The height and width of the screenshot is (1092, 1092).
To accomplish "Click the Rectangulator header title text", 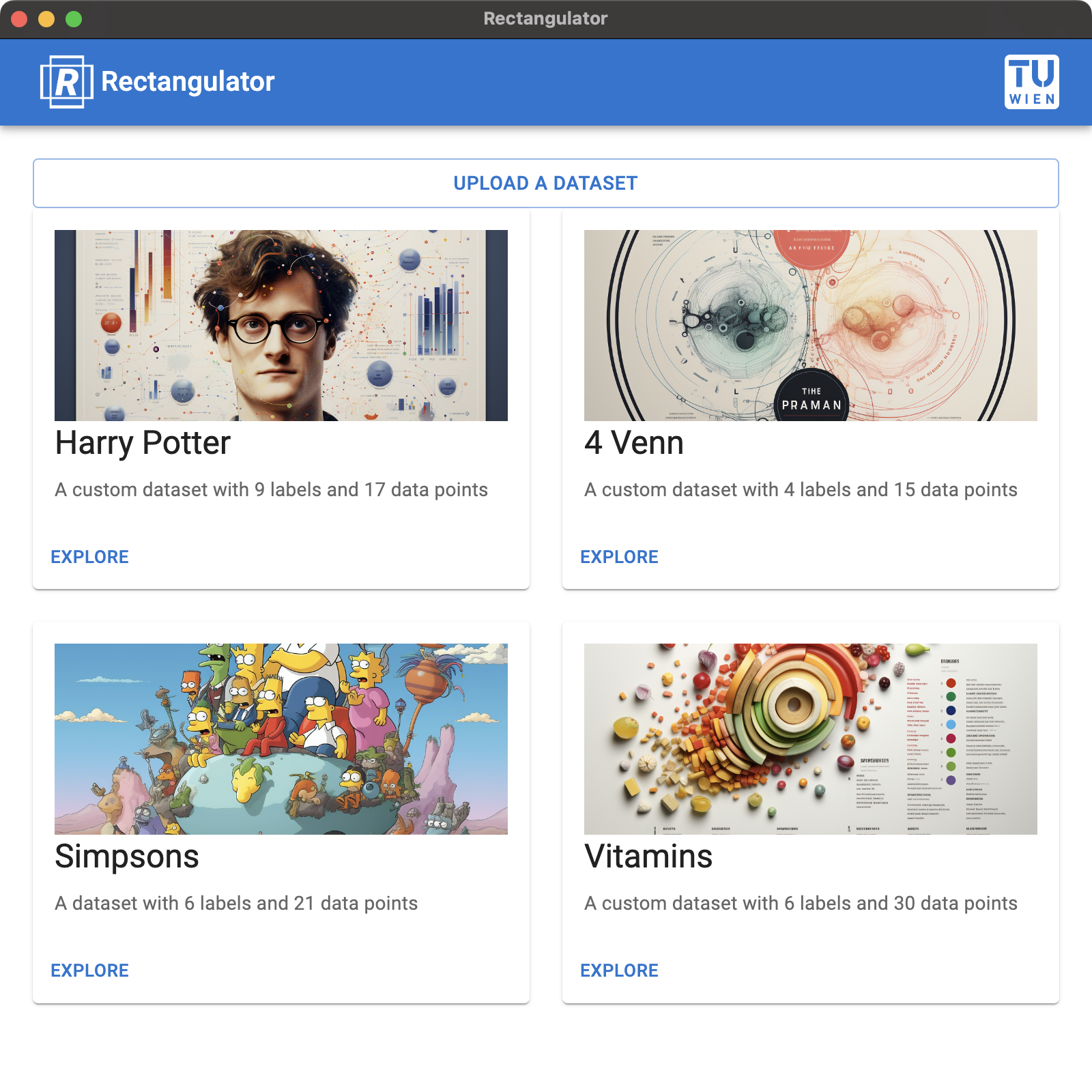I will [188, 82].
